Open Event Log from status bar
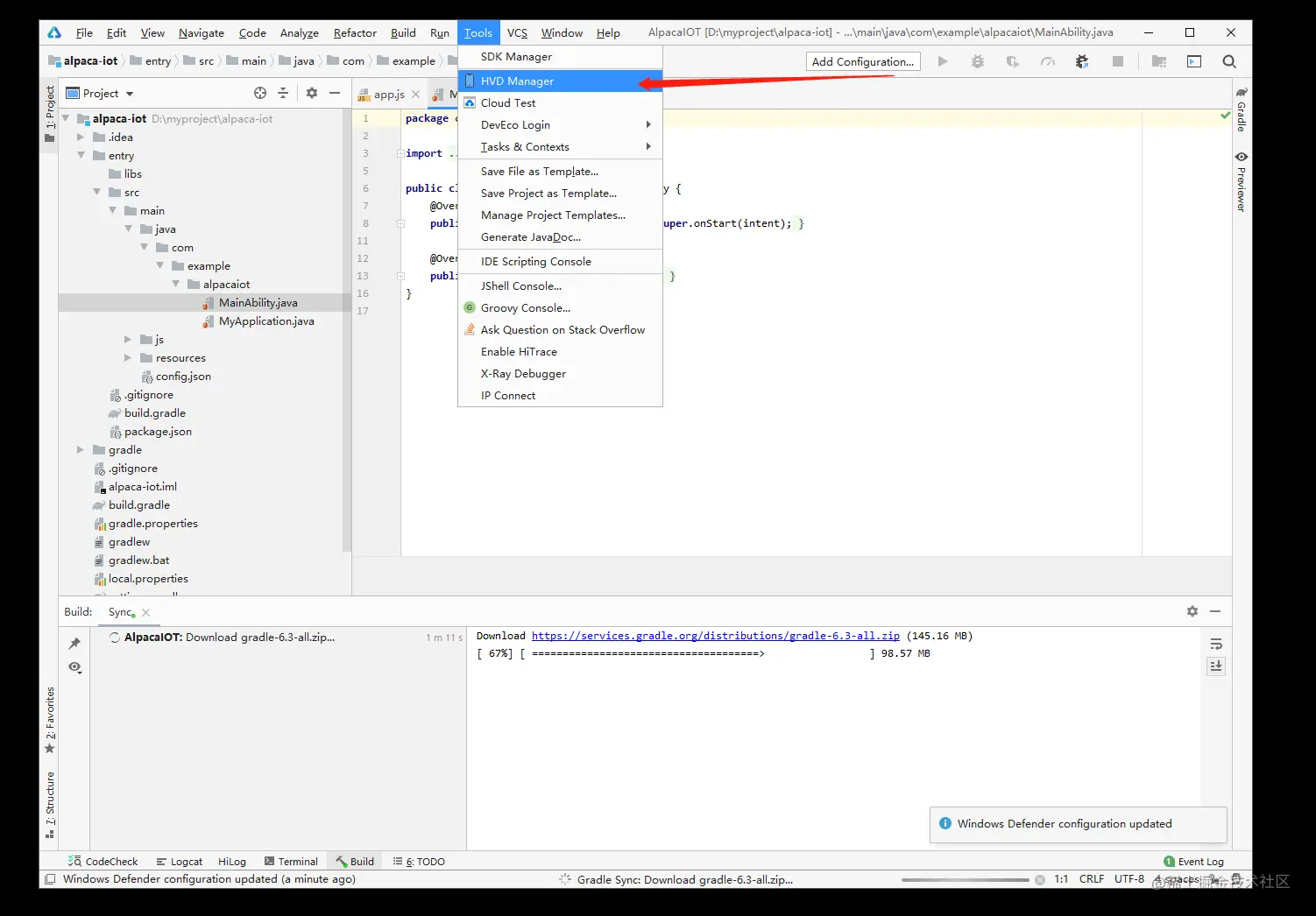The height and width of the screenshot is (916, 1316). (1193, 861)
